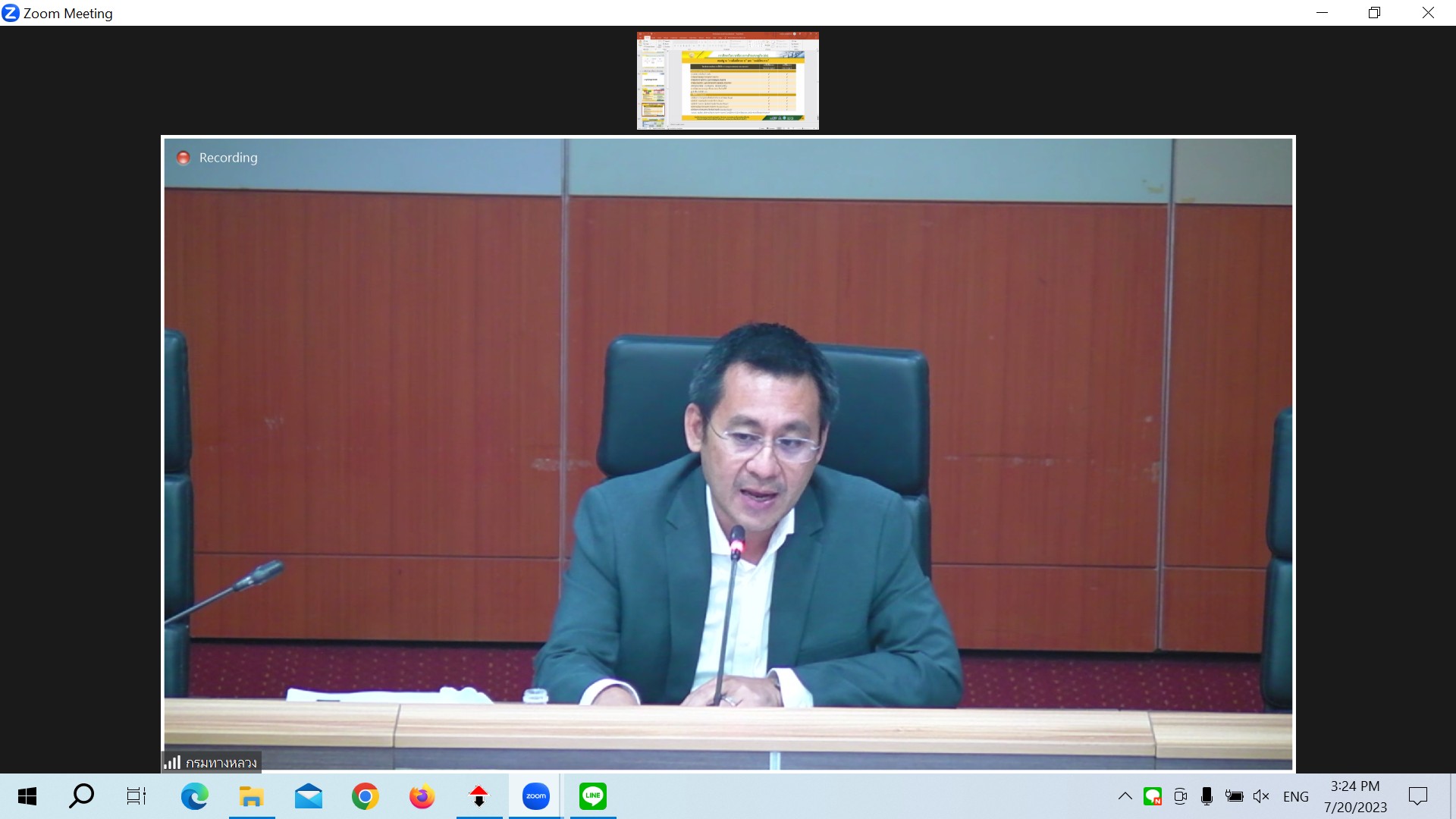
Task: Launch Google Chrome from the taskbar
Action: [365, 796]
